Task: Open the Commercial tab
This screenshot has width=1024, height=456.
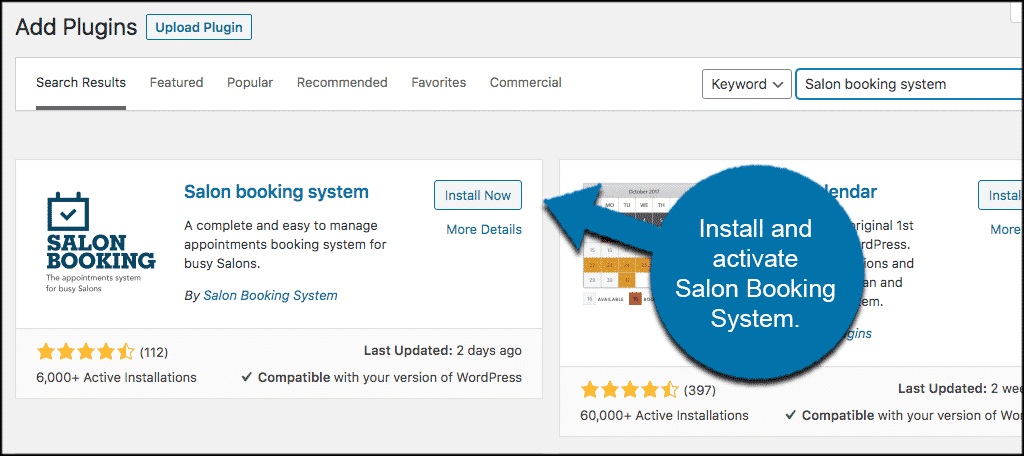Action: 526,83
